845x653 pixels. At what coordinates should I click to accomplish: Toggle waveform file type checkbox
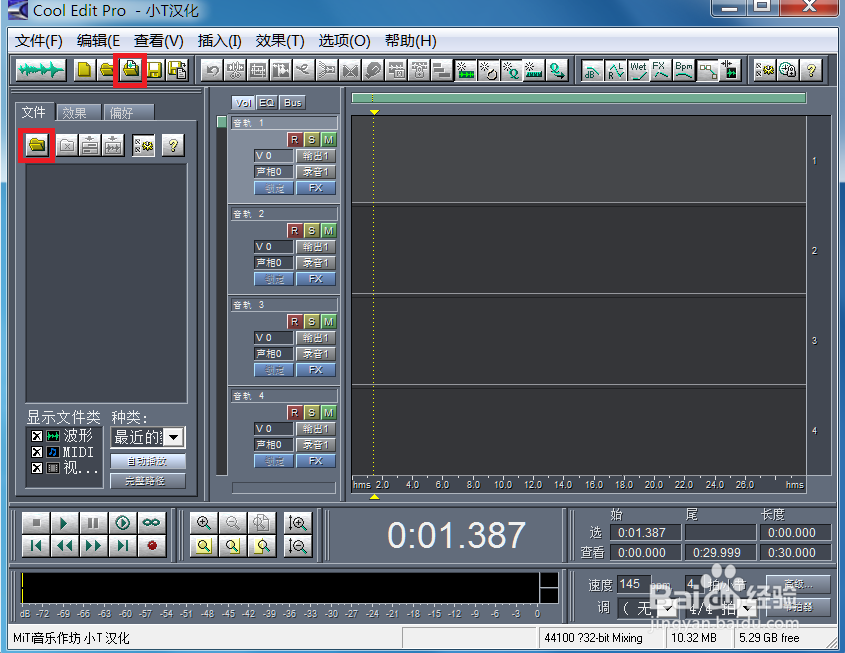click(37, 436)
